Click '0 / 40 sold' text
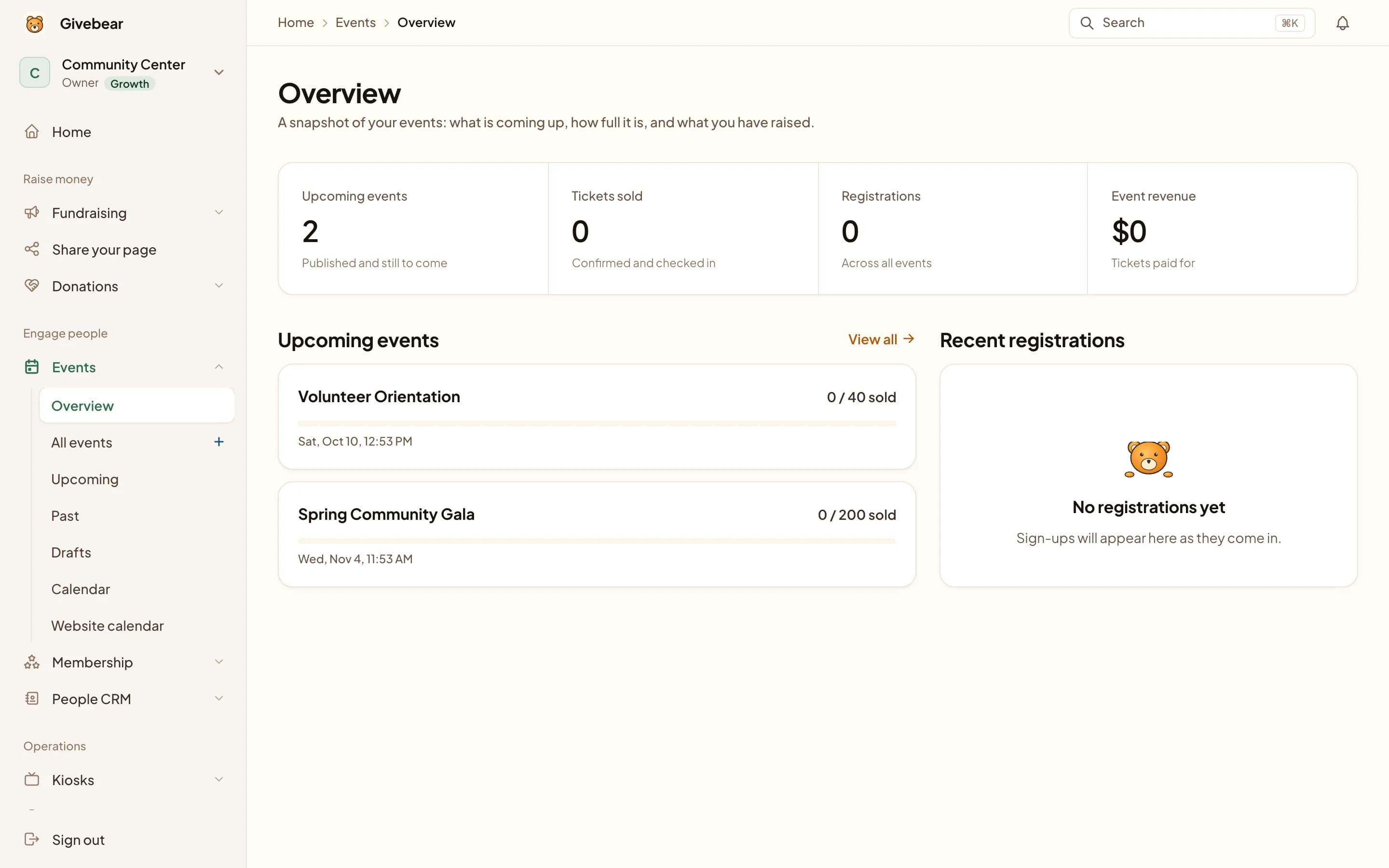Image resolution: width=1389 pixels, height=868 pixels. (861, 397)
